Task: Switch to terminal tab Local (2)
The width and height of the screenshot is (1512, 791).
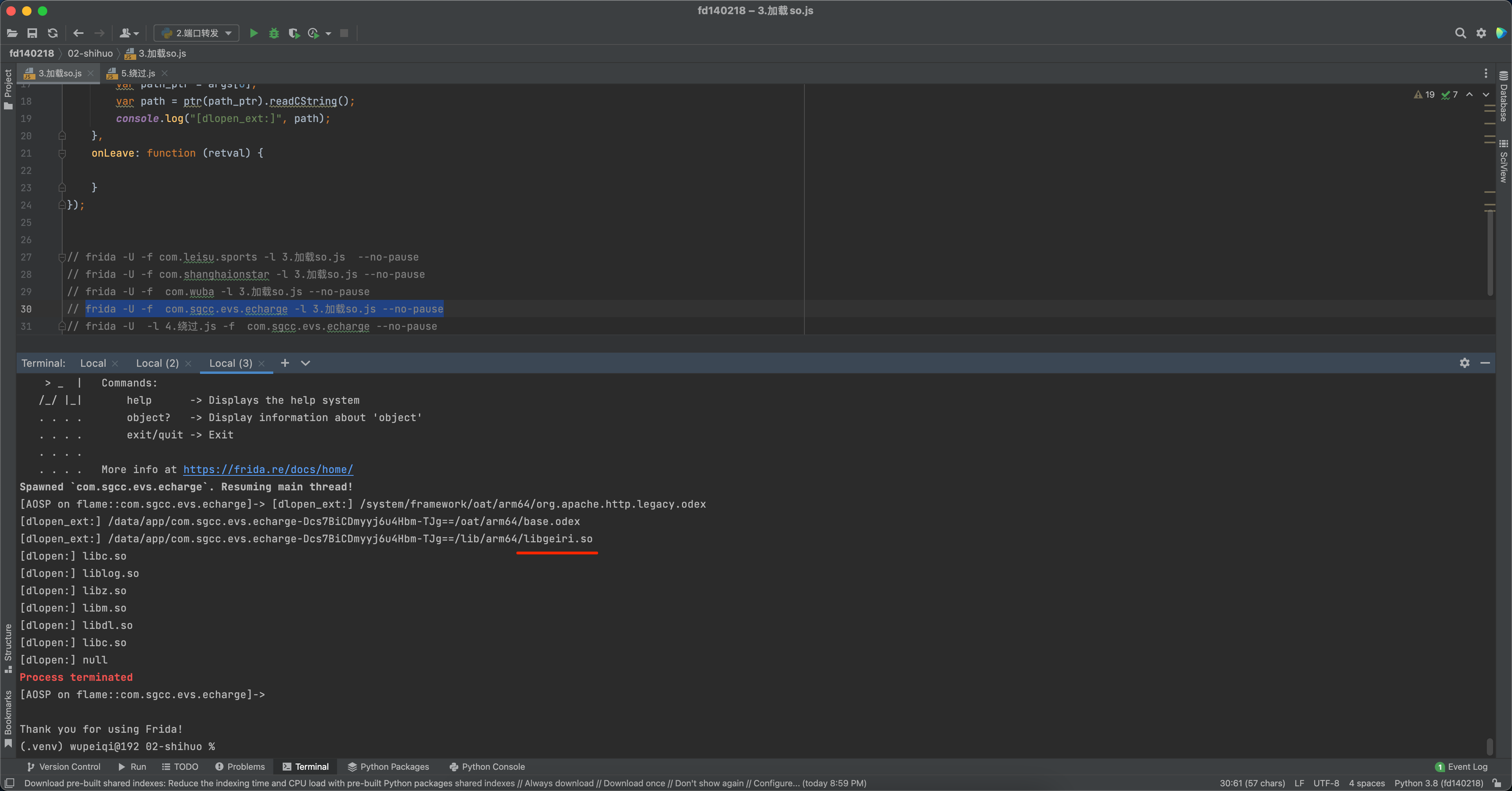Action: [x=157, y=363]
